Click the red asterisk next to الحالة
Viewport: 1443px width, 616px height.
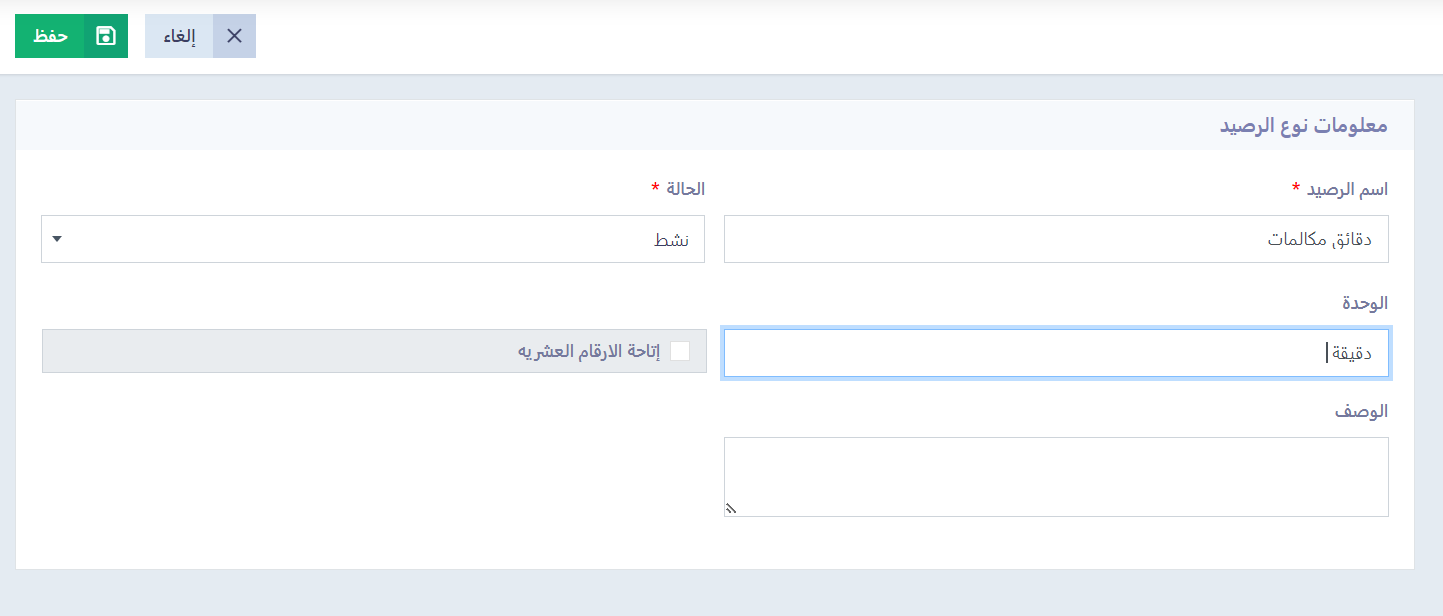tap(655, 188)
